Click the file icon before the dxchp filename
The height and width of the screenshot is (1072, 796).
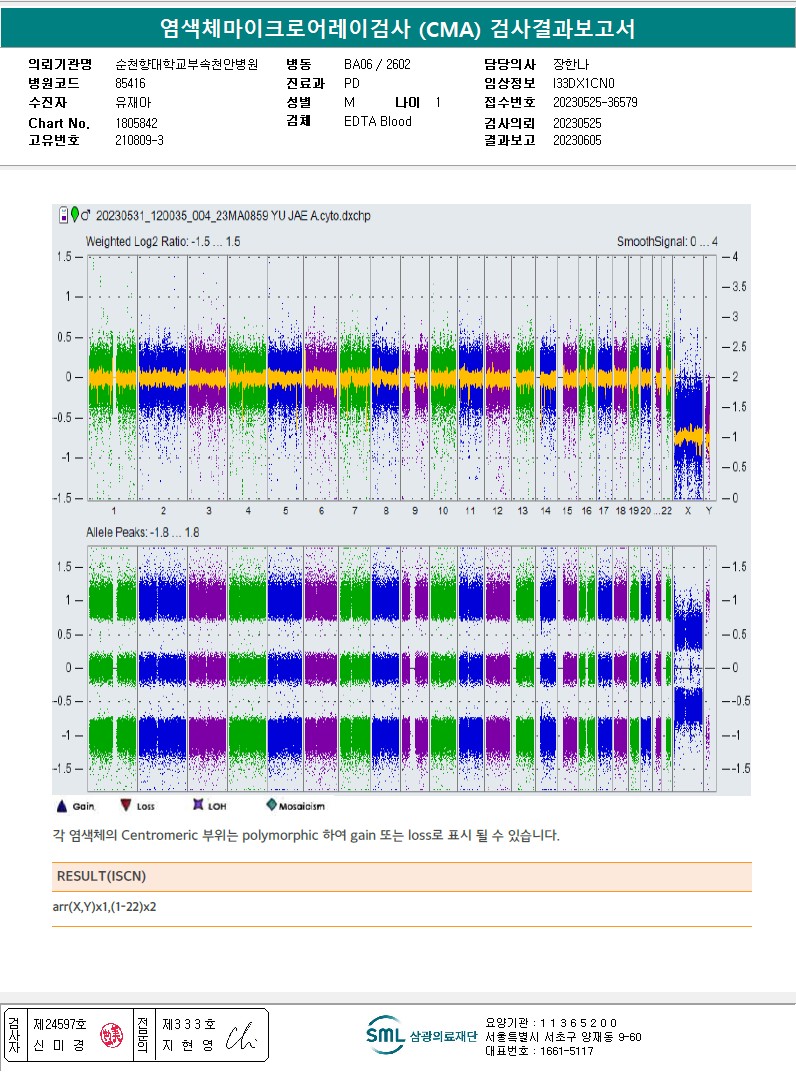pyautogui.click(x=64, y=215)
